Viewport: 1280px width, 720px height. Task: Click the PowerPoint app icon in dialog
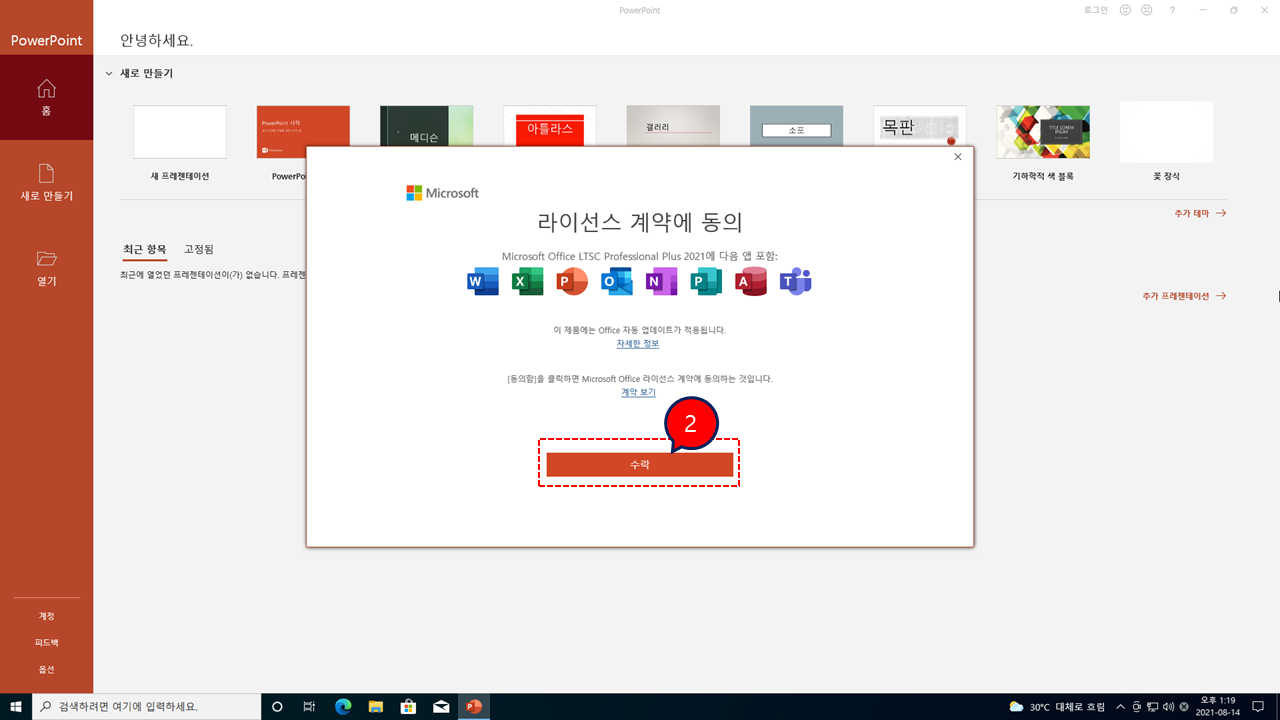tap(572, 282)
